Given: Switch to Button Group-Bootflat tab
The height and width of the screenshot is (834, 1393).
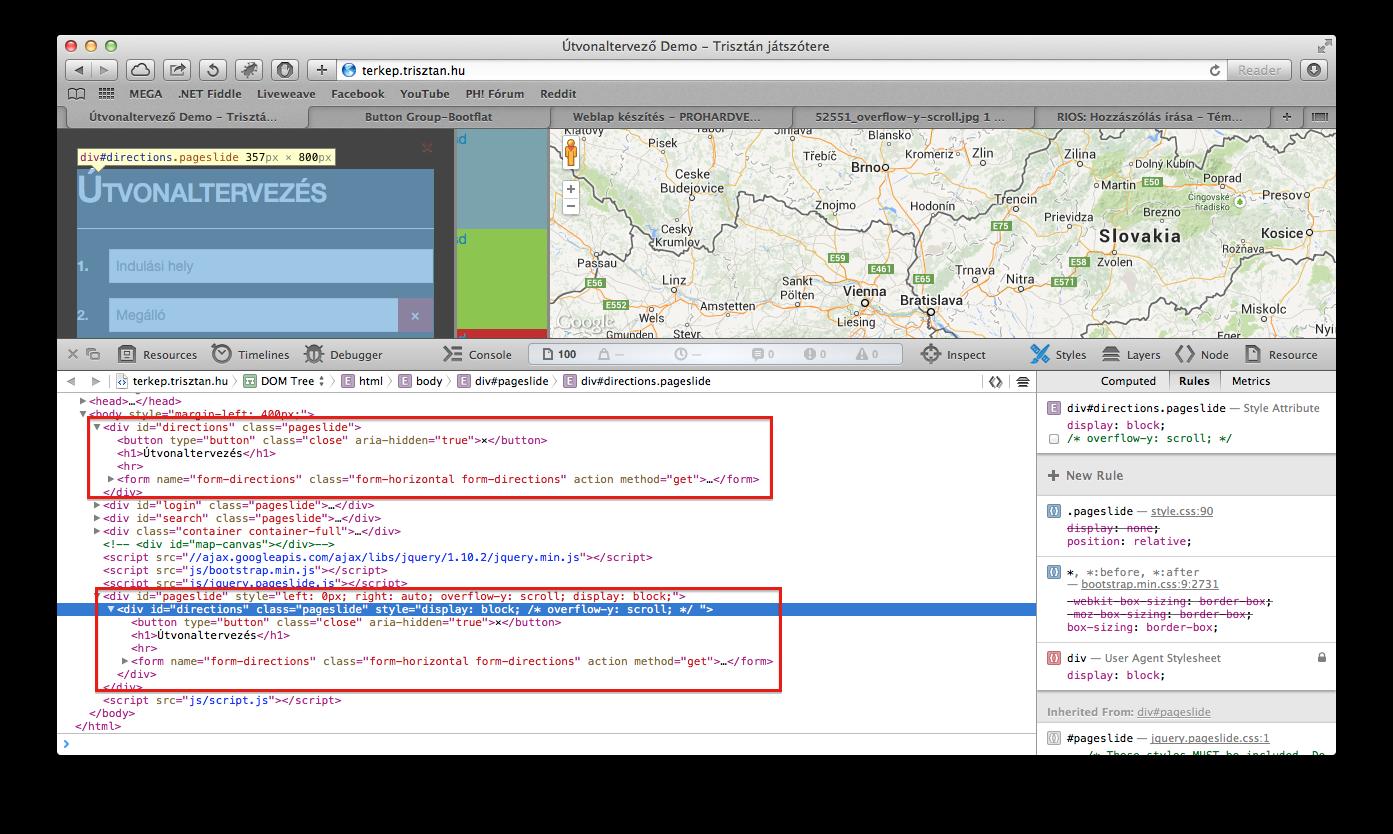Looking at the screenshot, I should click(x=429, y=117).
